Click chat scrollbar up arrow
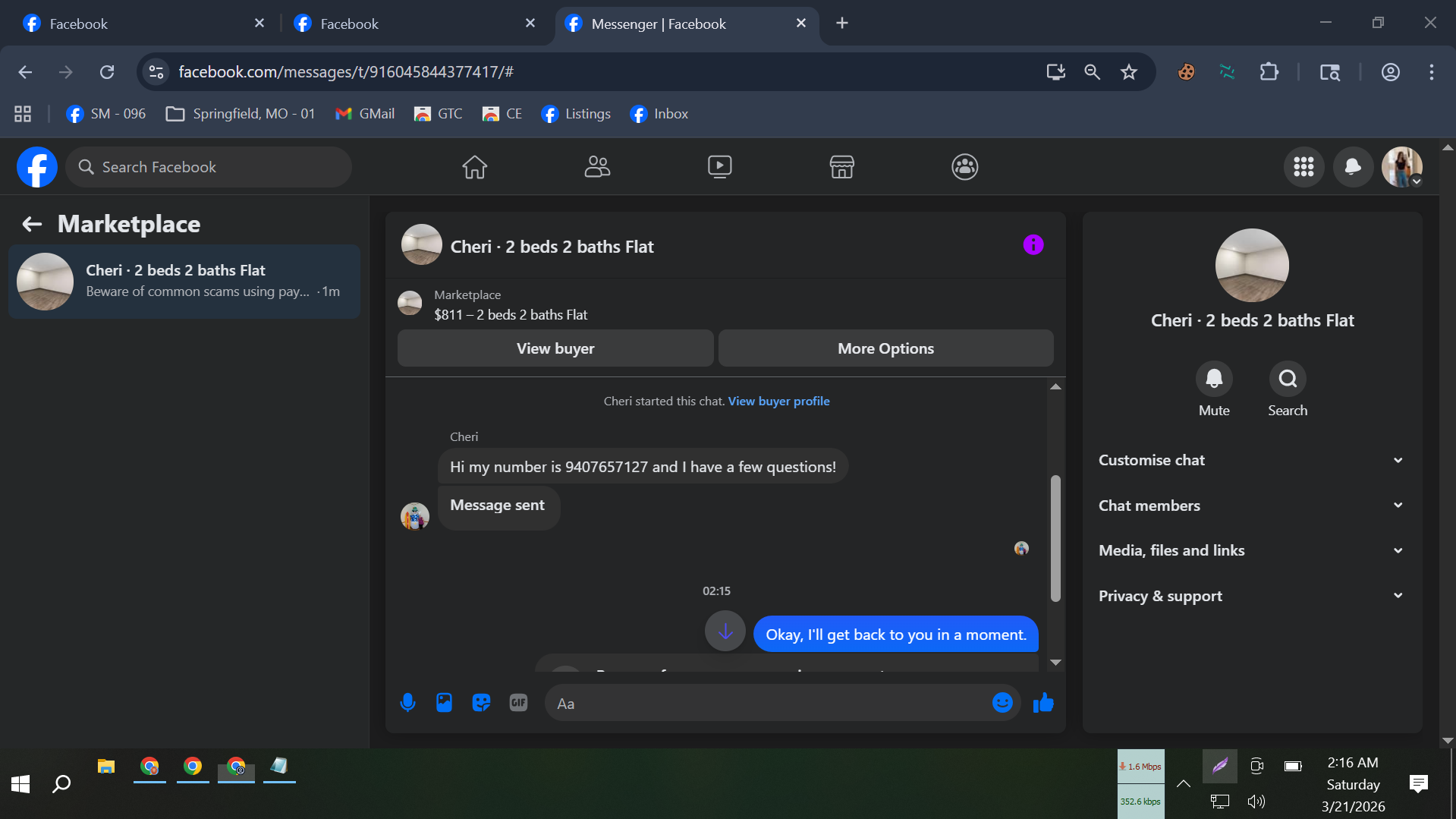This screenshot has height=819, width=1456. [1055, 386]
